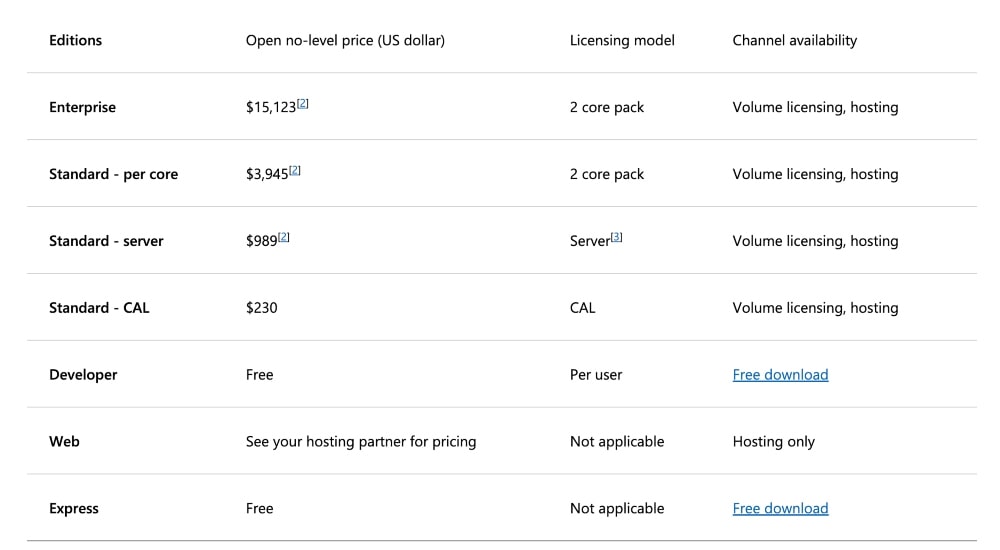Select the Standard - server edition name
Viewport: 1000px width, 550px height.
tap(106, 242)
